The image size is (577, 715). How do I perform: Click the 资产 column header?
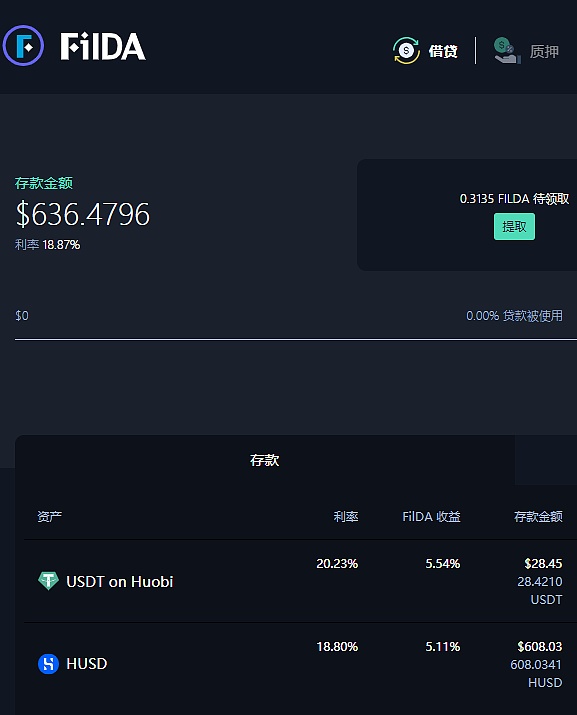click(x=49, y=517)
